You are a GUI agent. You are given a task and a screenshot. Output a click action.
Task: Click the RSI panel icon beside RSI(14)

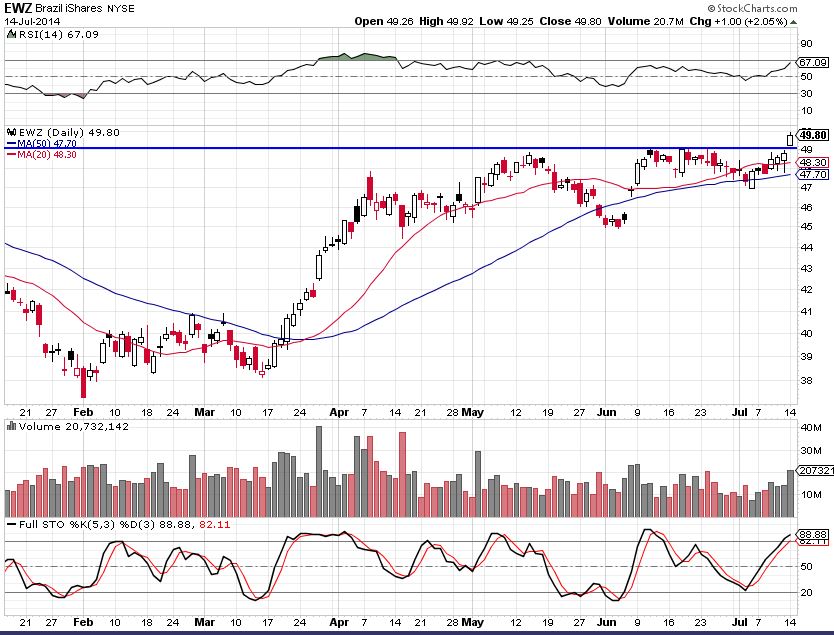pos(12,35)
